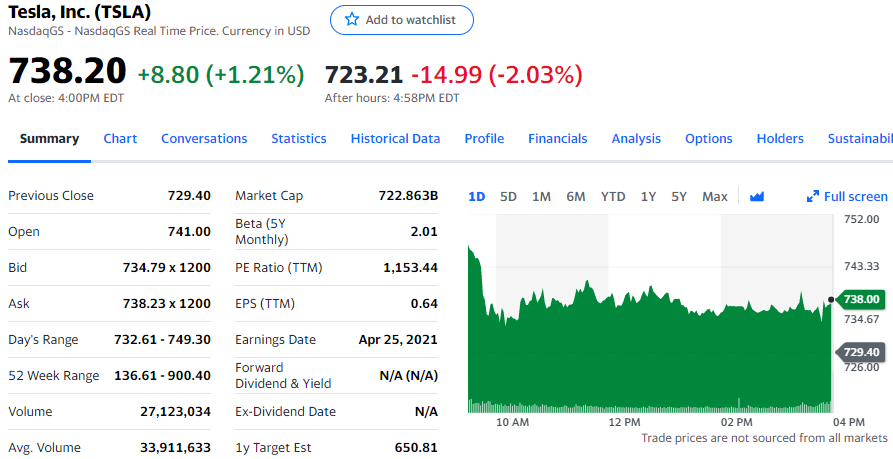Screen dimensions: 893x459
Task: Select the 1M chart range
Action: pyautogui.click(x=541, y=196)
